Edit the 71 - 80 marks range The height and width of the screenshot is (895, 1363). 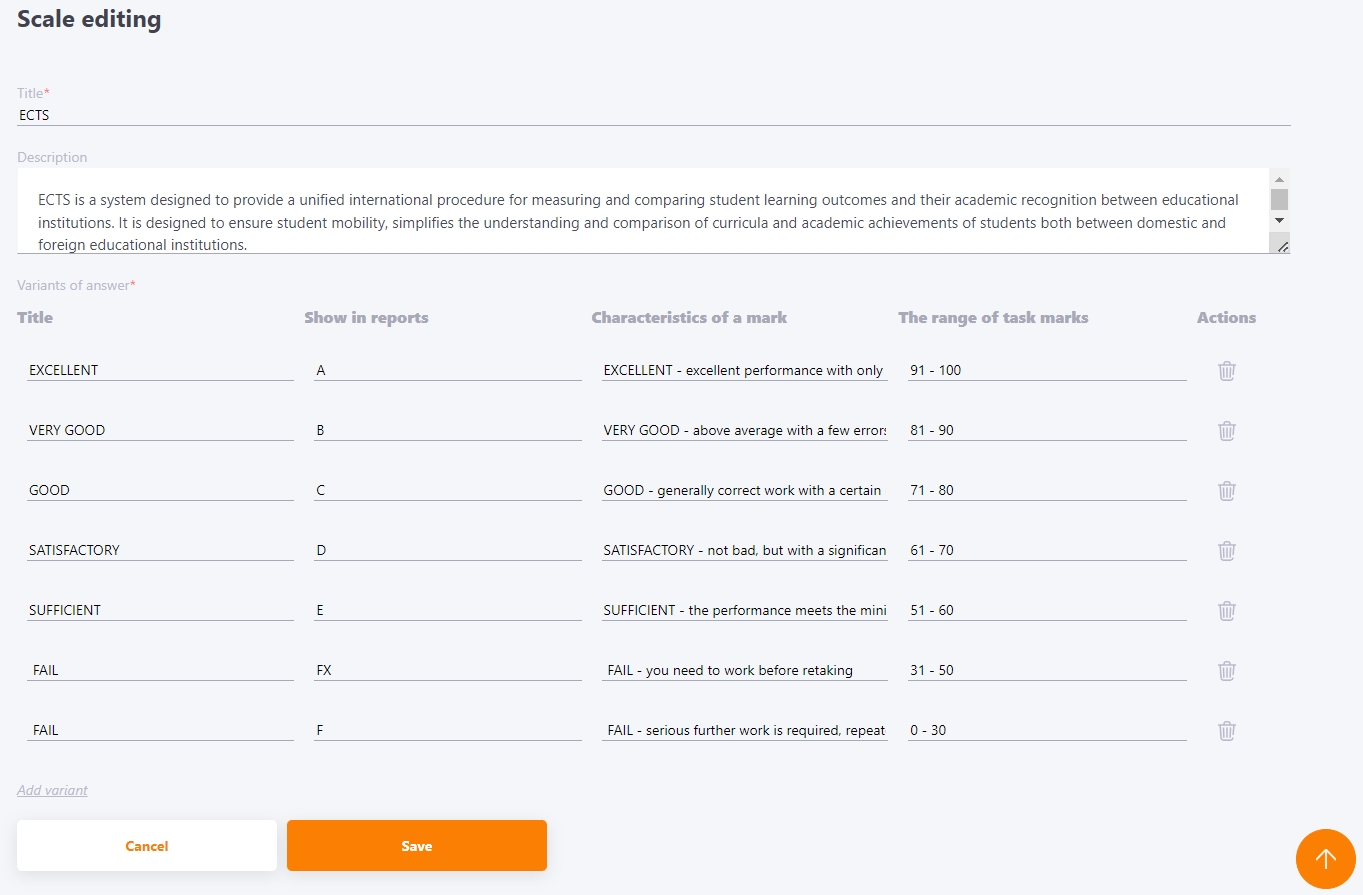[1047, 490]
